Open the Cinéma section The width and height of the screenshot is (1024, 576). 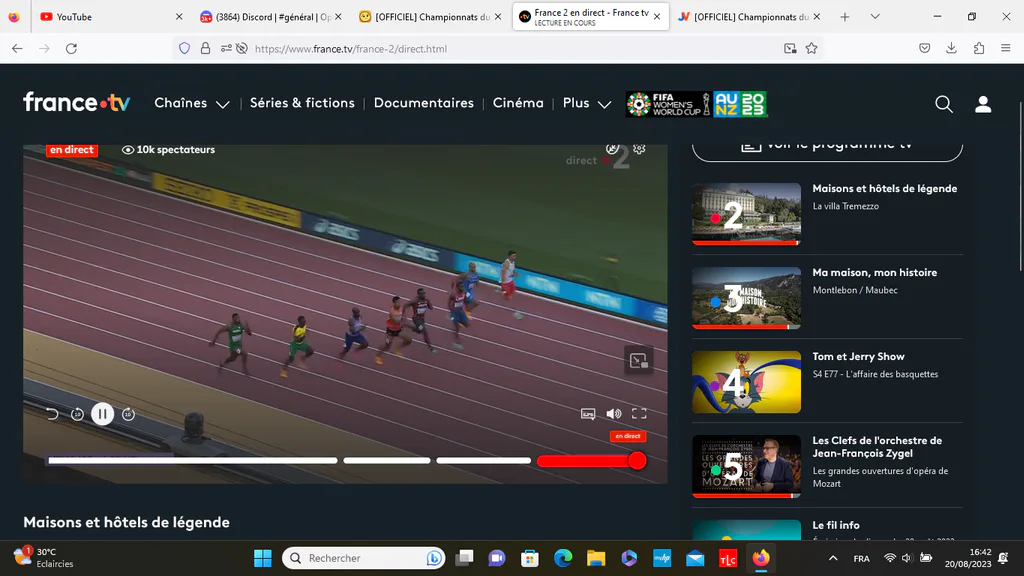pos(518,103)
